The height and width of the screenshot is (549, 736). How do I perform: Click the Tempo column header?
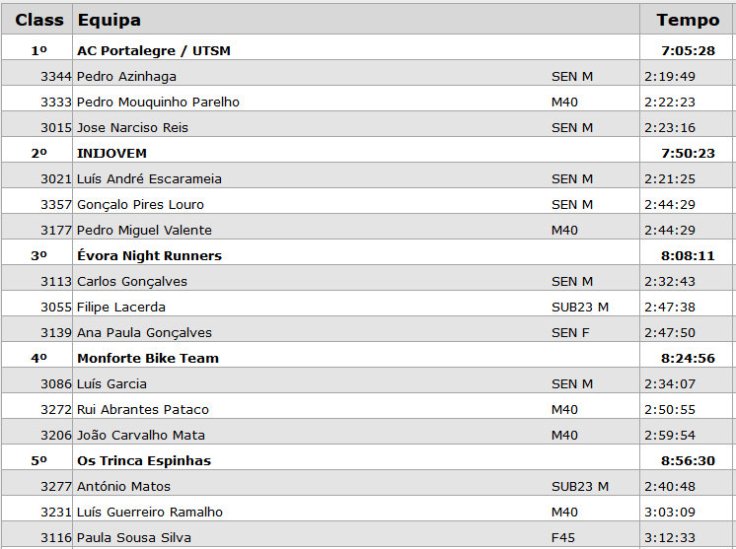coord(687,20)
